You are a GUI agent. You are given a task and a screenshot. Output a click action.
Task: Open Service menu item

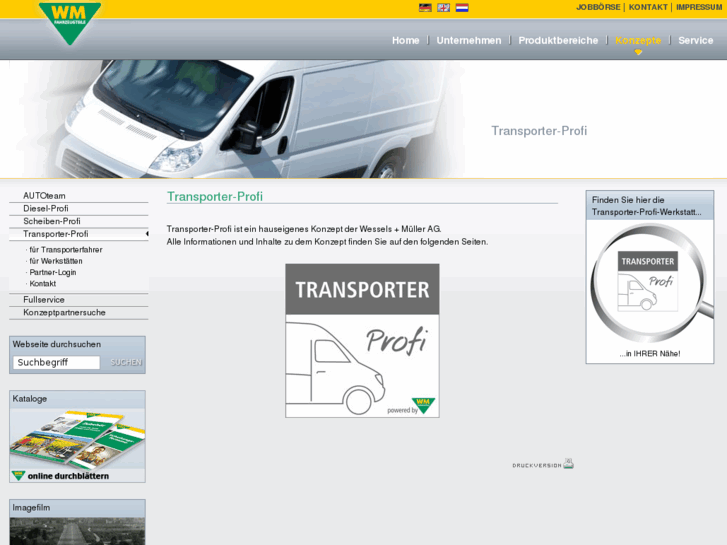click(695, 40)
